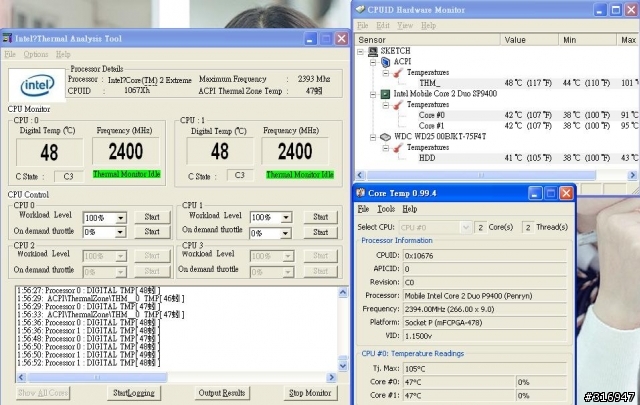Click Processor field Mobile Intel Core 2 Duo P9400

(x=485, y=296)
